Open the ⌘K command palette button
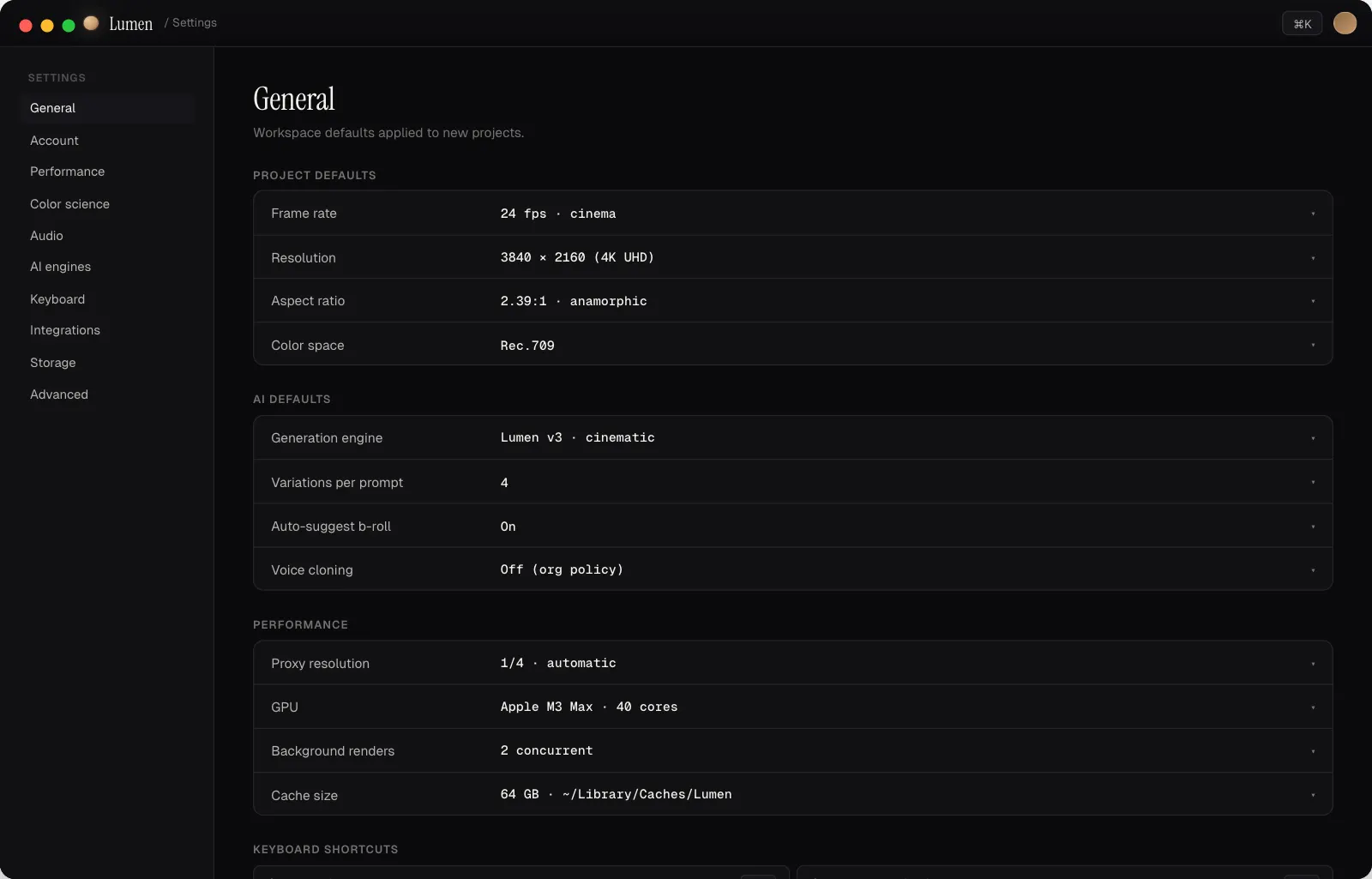The height and width of the screenshot is (879, 1372). tap(1302, 23)
